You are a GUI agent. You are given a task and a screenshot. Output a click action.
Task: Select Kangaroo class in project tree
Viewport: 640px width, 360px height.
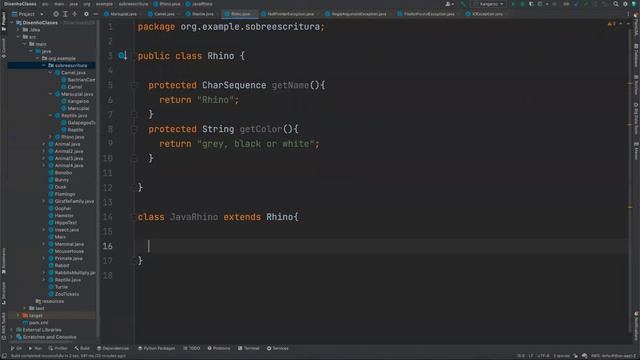coord(75,101)
